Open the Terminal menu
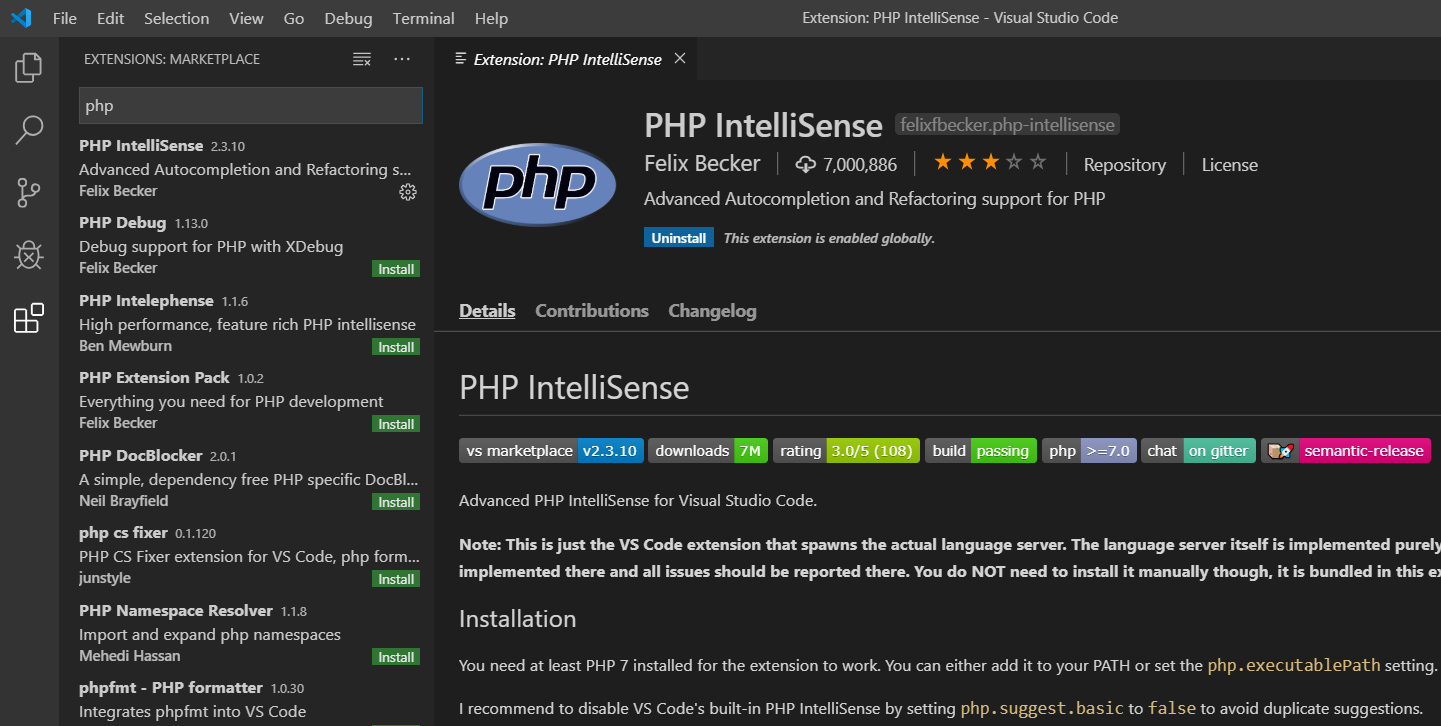The height and width of the screenshot is (726, 1441). tap(423, 18)
